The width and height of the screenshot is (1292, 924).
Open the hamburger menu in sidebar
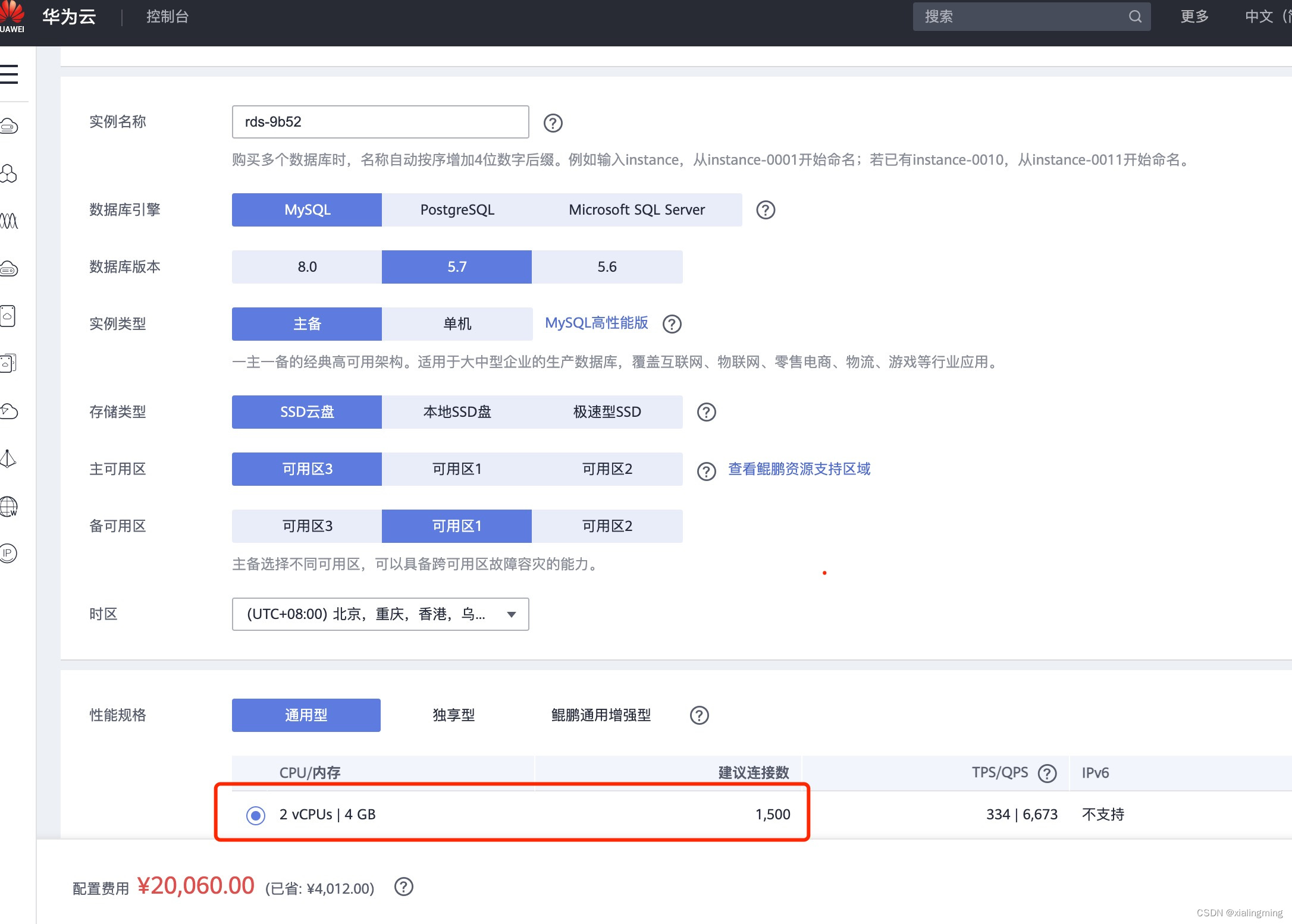point(9,74)
